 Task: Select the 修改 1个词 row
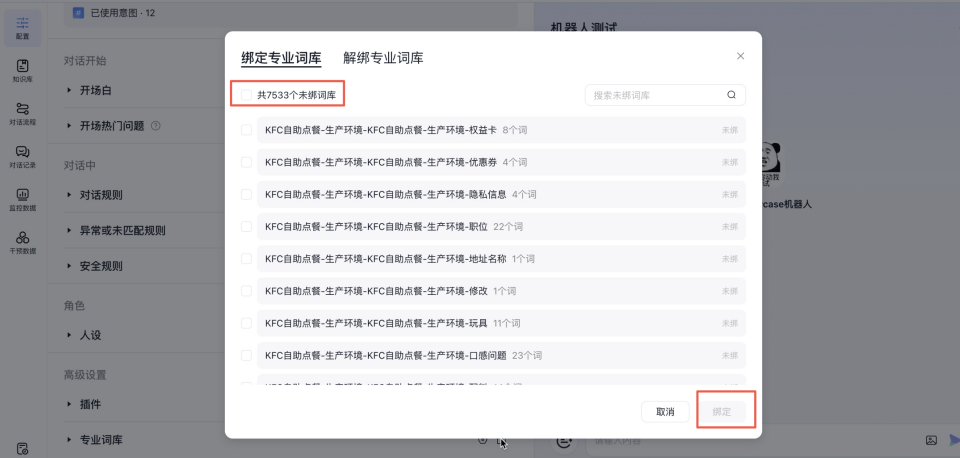tap(501, 291)
